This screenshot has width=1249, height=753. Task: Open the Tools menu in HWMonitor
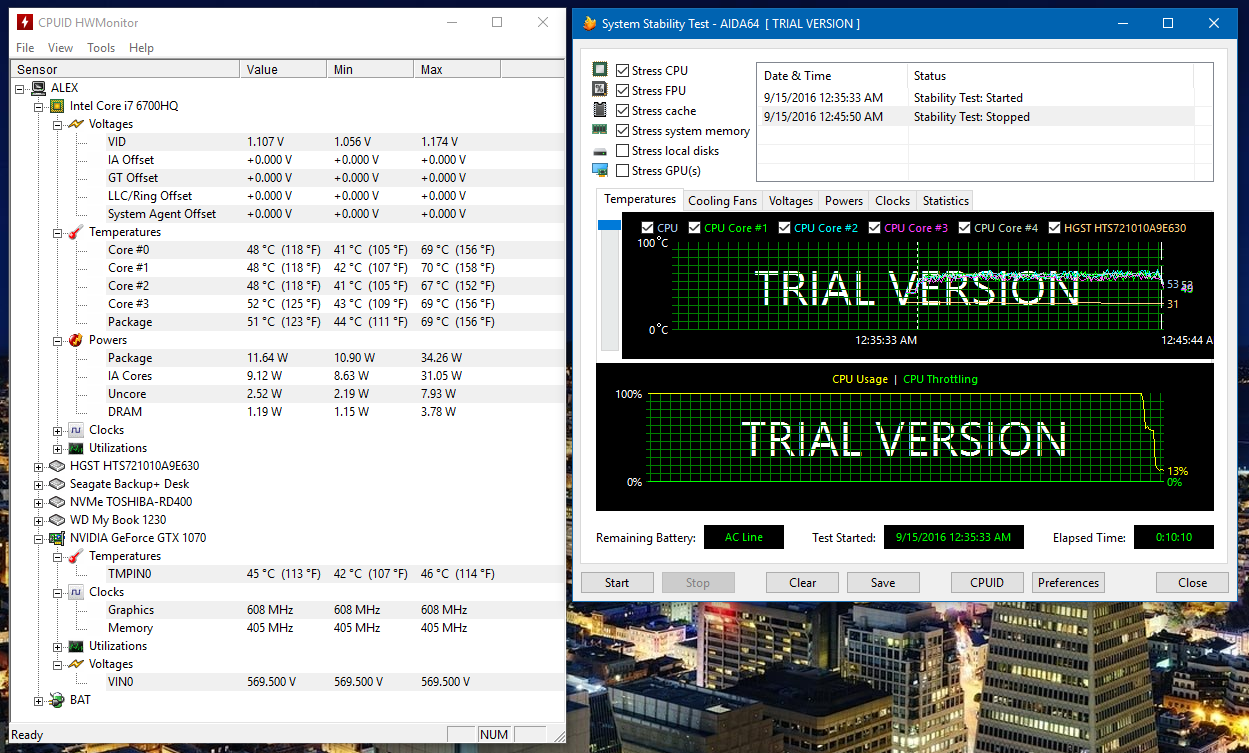[101, 48]
